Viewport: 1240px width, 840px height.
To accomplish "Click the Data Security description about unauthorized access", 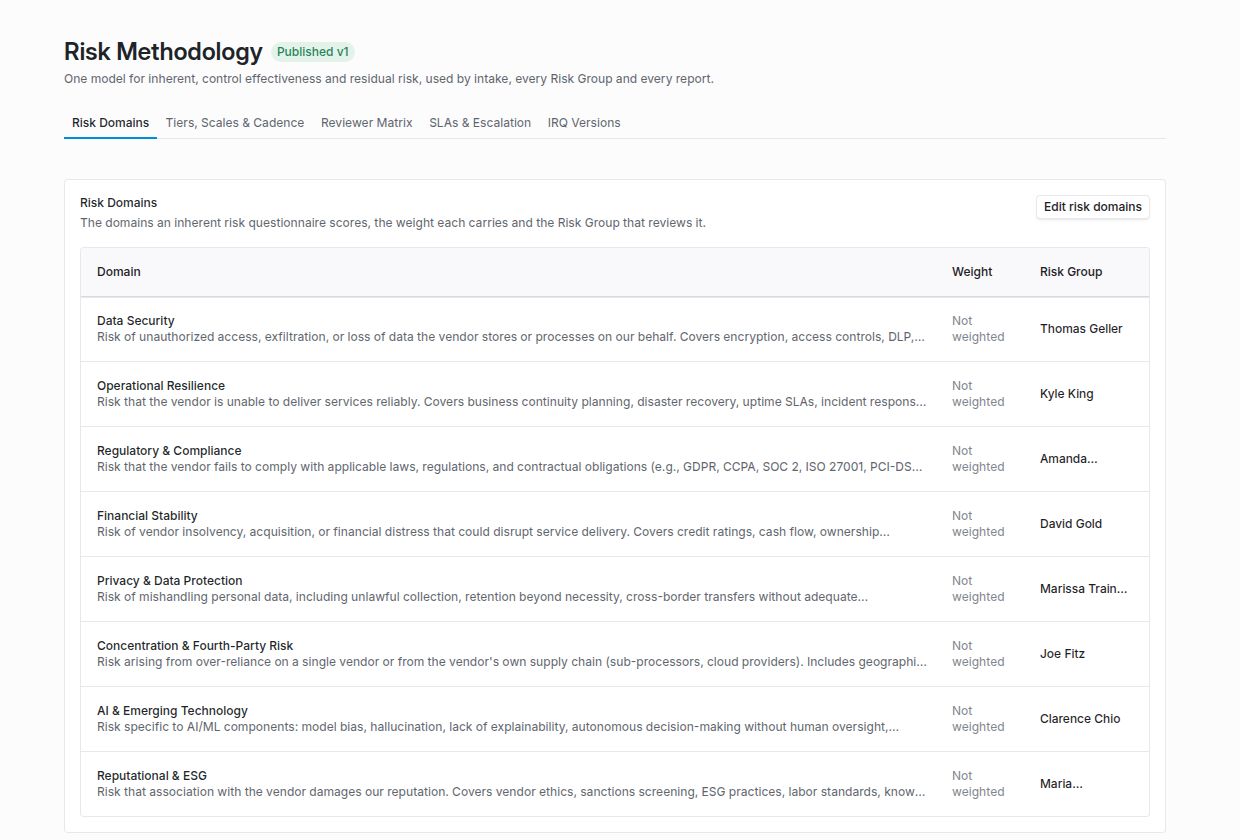I will [x=511, y=337].
